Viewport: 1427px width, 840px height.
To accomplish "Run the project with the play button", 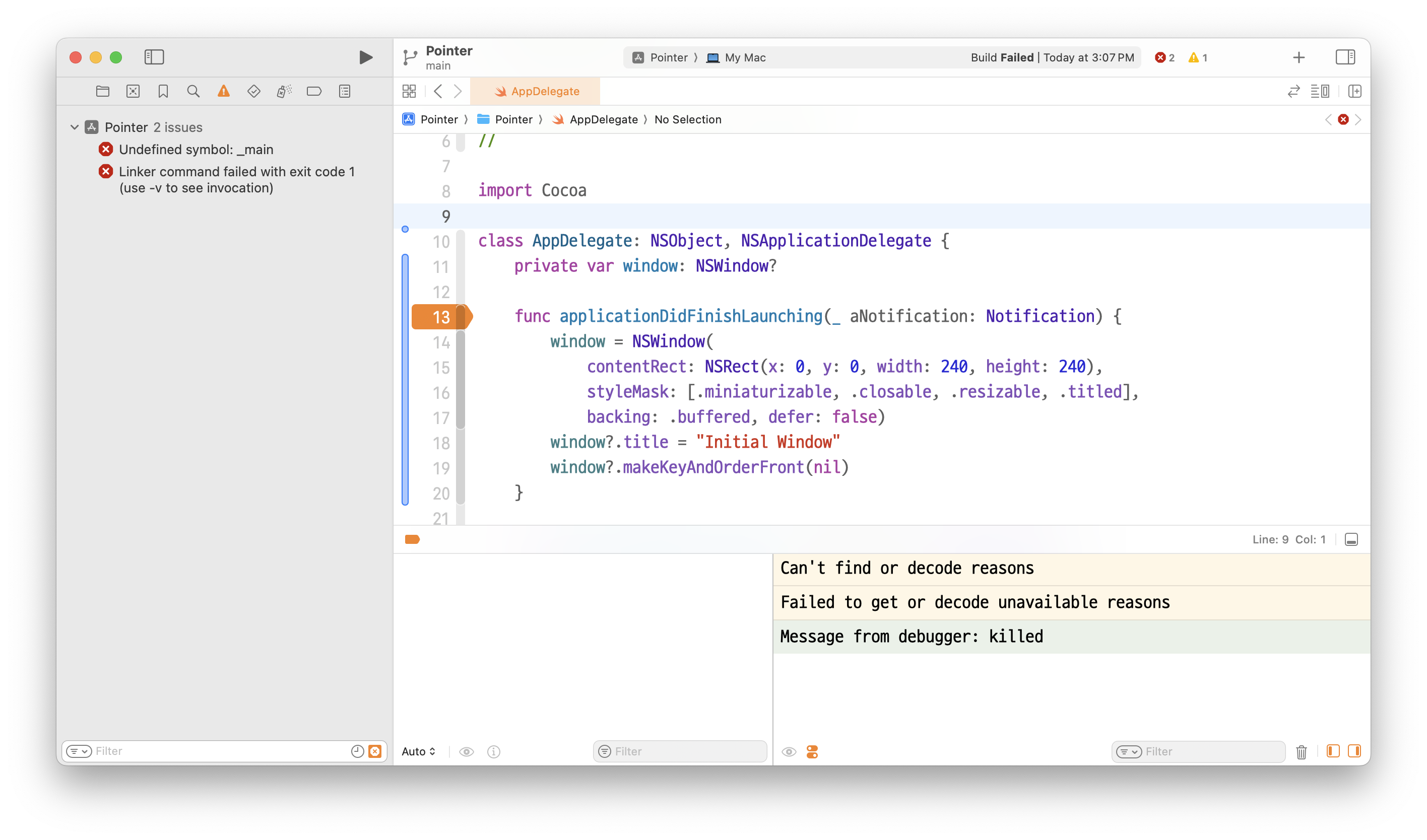I will [x=366, y=57].
